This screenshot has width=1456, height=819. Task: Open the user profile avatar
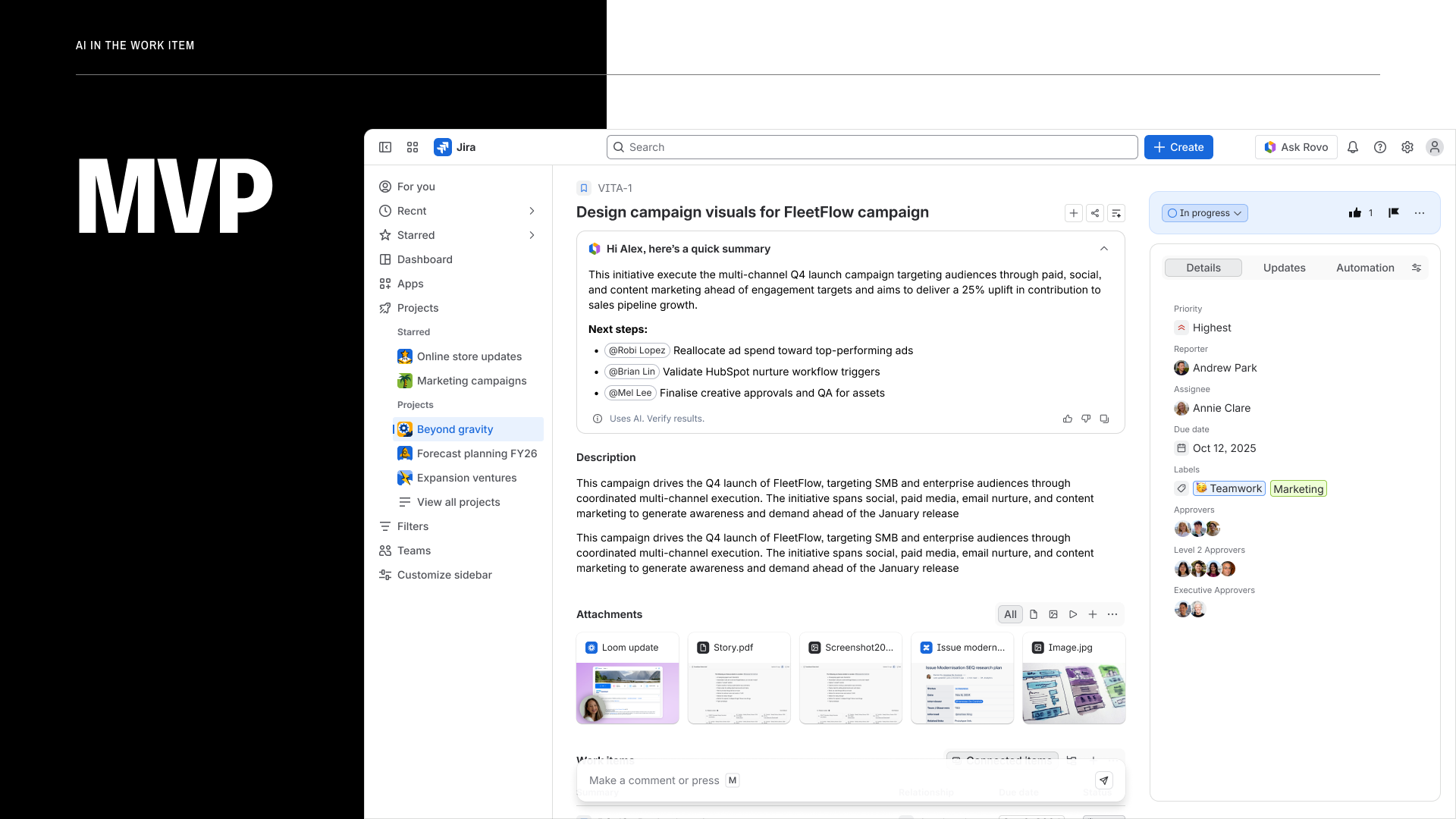click(1435, 147)
